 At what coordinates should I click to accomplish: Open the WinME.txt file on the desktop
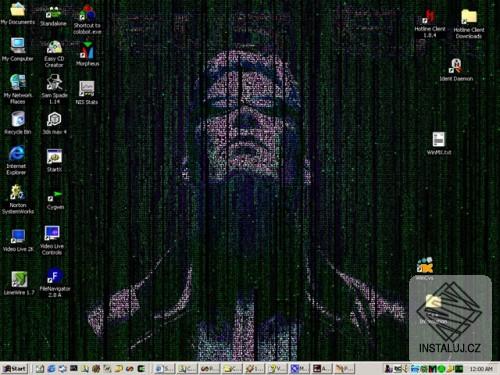coord(439,143)
